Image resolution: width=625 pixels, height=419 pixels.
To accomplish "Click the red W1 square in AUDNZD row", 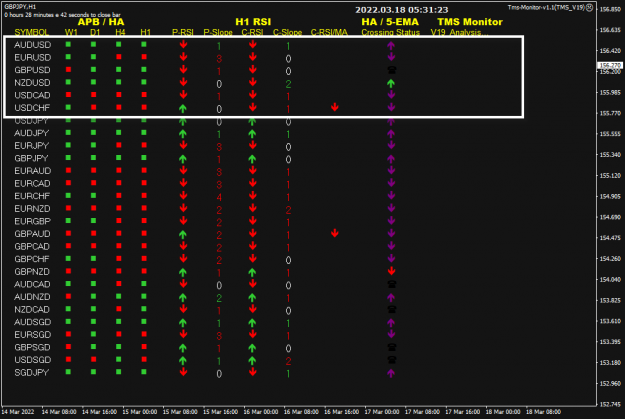I will [69, 297].
